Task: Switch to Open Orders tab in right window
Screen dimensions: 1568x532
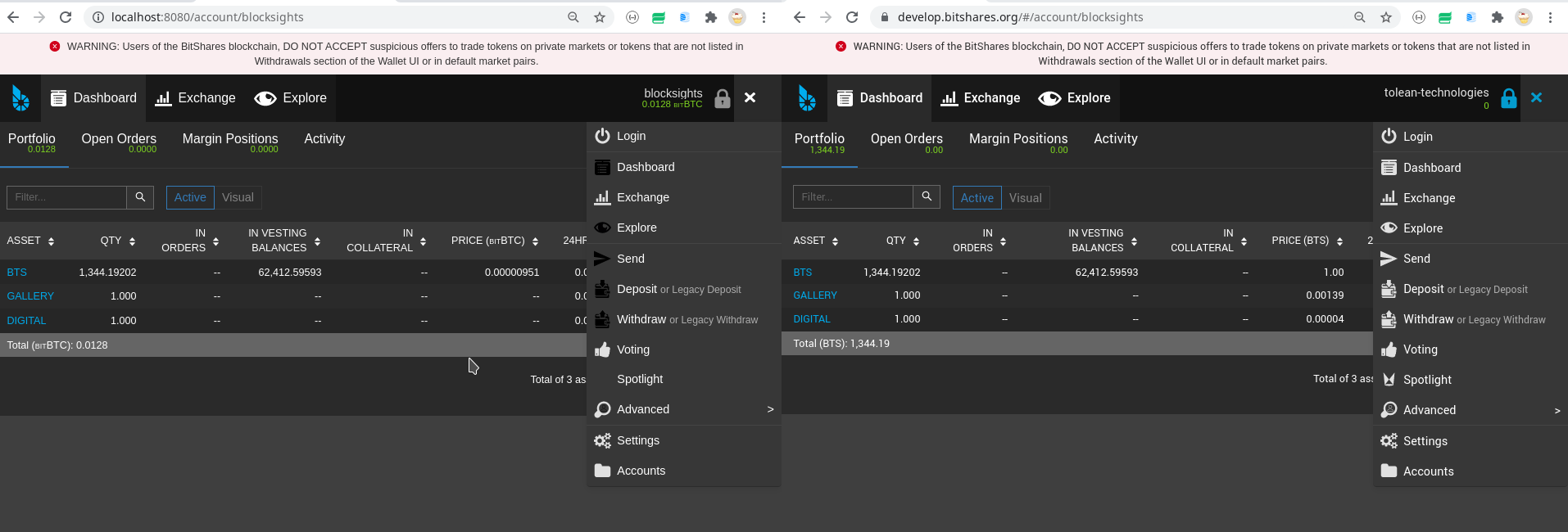Action: pos(907,142)
